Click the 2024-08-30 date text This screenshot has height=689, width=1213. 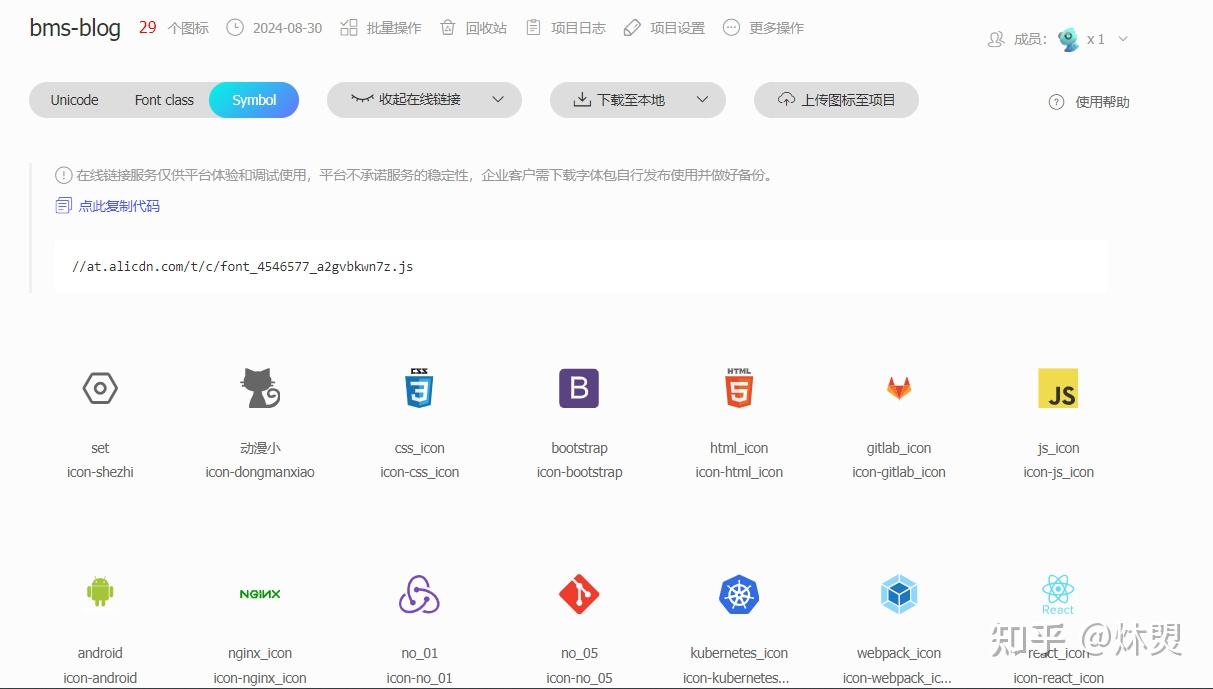pyautogui.click(x=287, y=28)
